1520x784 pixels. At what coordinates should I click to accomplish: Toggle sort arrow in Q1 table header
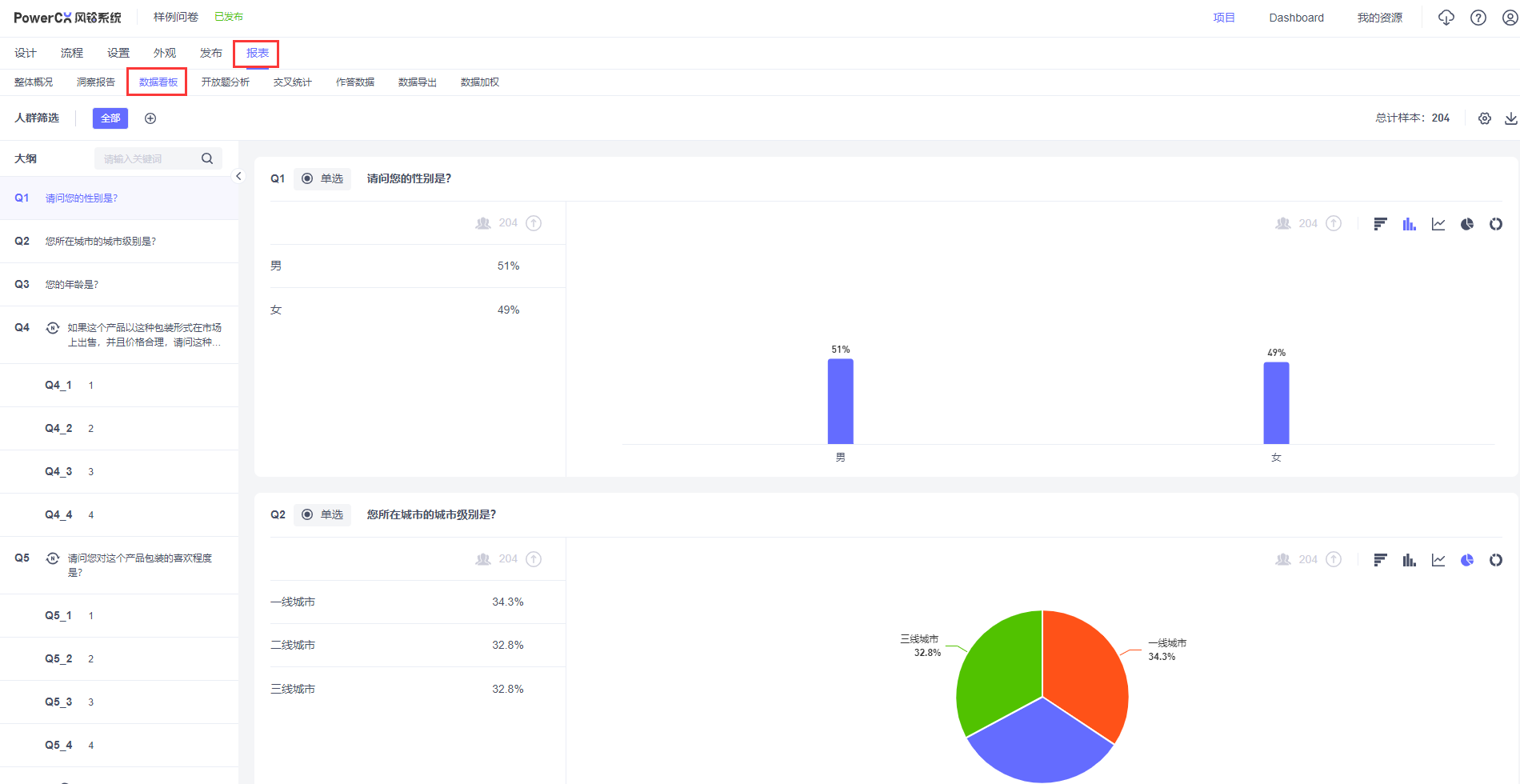pos(534,223)
